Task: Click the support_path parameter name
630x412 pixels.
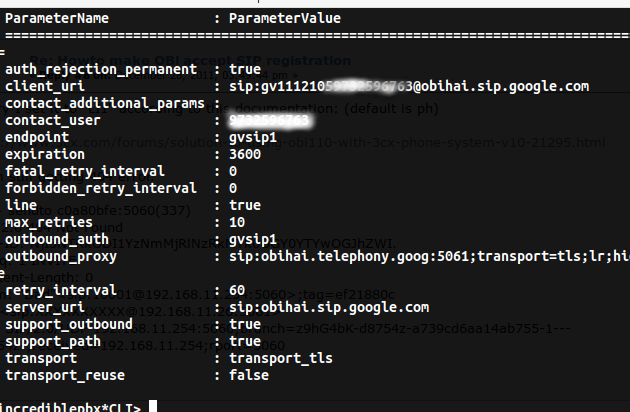Action: point(53,342)
